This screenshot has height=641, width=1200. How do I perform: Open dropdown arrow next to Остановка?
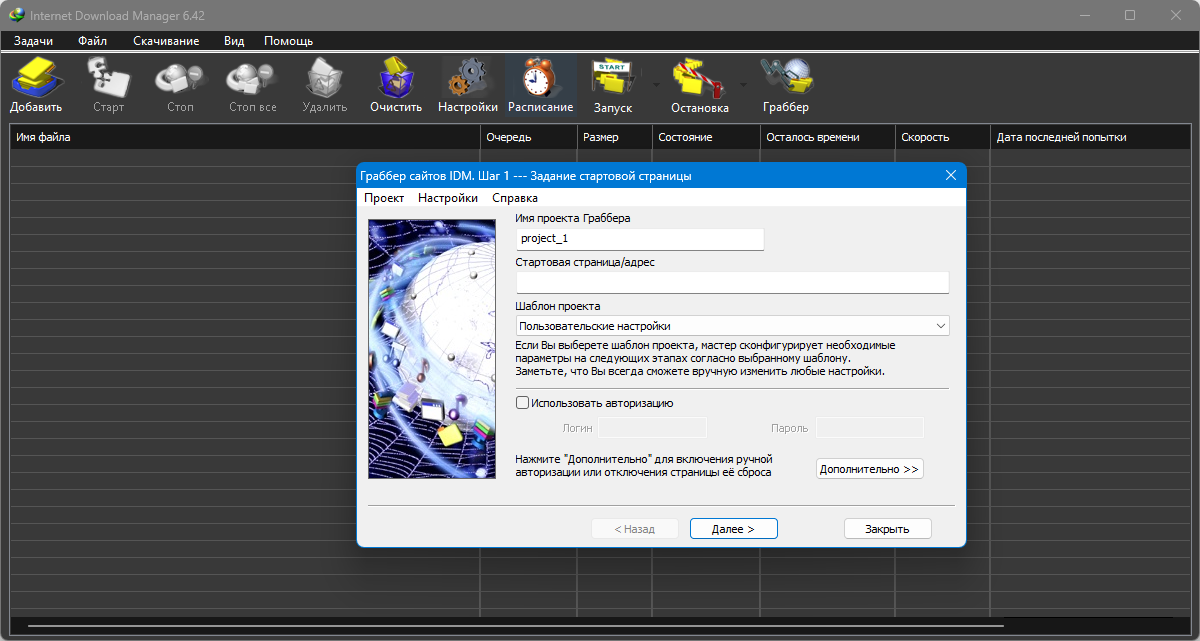743,85
